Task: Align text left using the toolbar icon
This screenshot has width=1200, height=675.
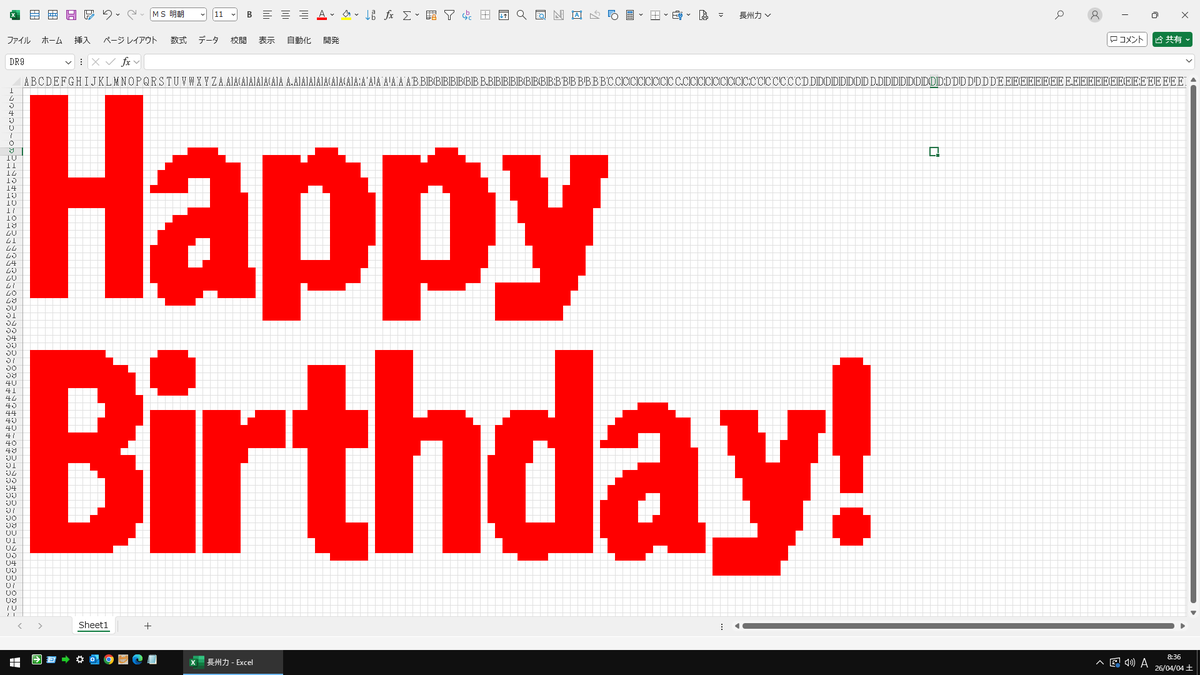Action: tap(267, 15)
